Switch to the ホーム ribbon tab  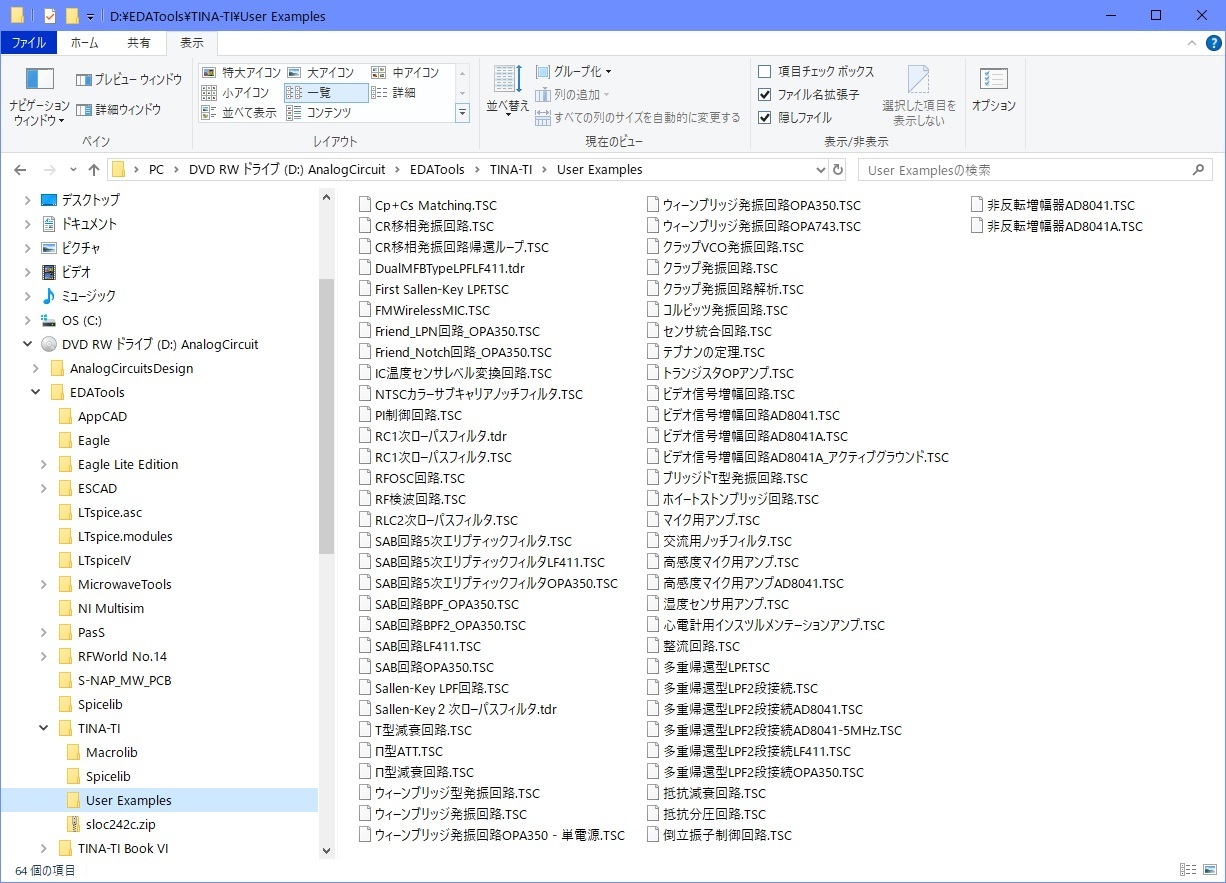click(x=85, y=42)
